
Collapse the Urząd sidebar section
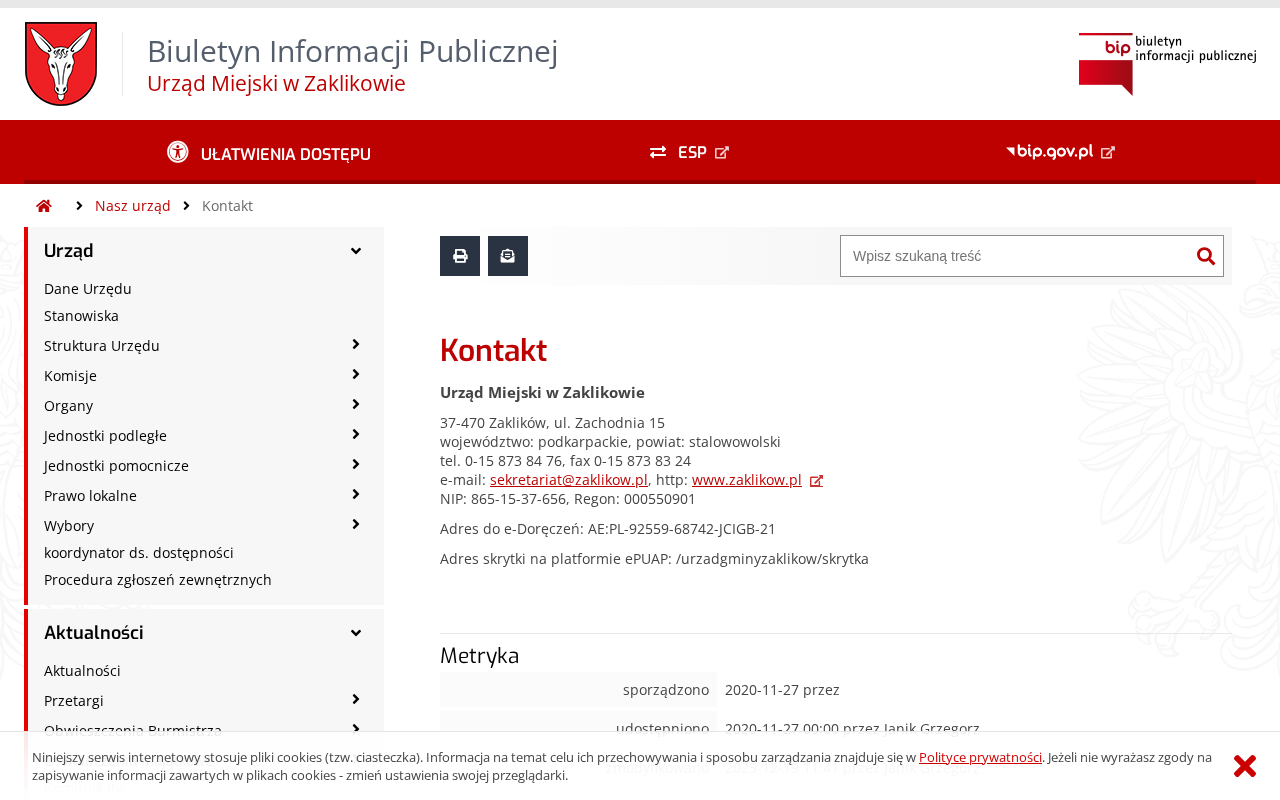pyautogui.click(x=356, y=251)
